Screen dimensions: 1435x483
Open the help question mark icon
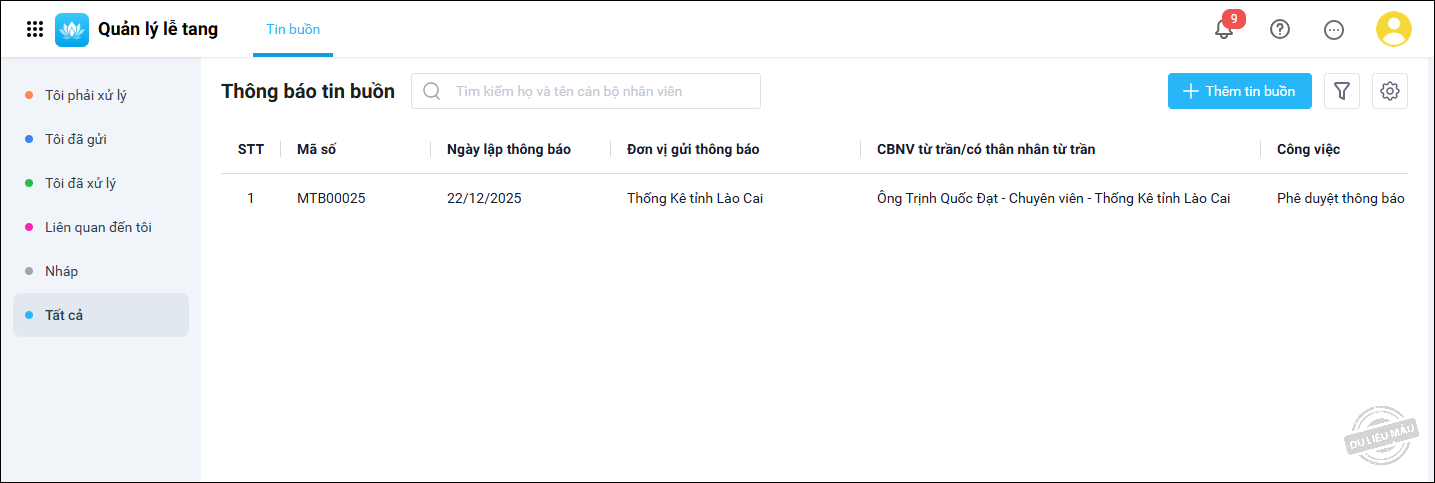pos(1280,29)
